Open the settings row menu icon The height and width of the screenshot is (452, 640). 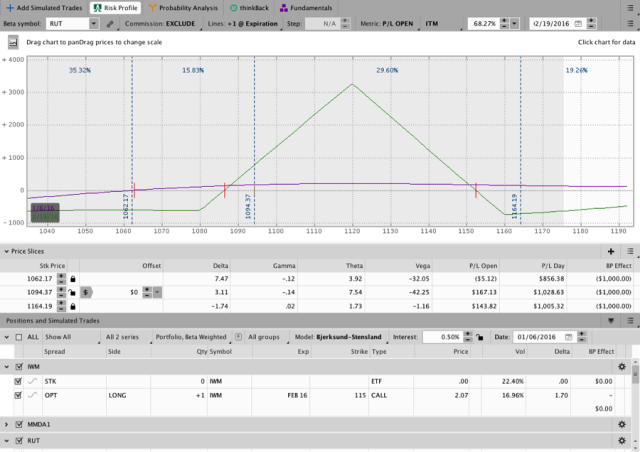(630, 24)
